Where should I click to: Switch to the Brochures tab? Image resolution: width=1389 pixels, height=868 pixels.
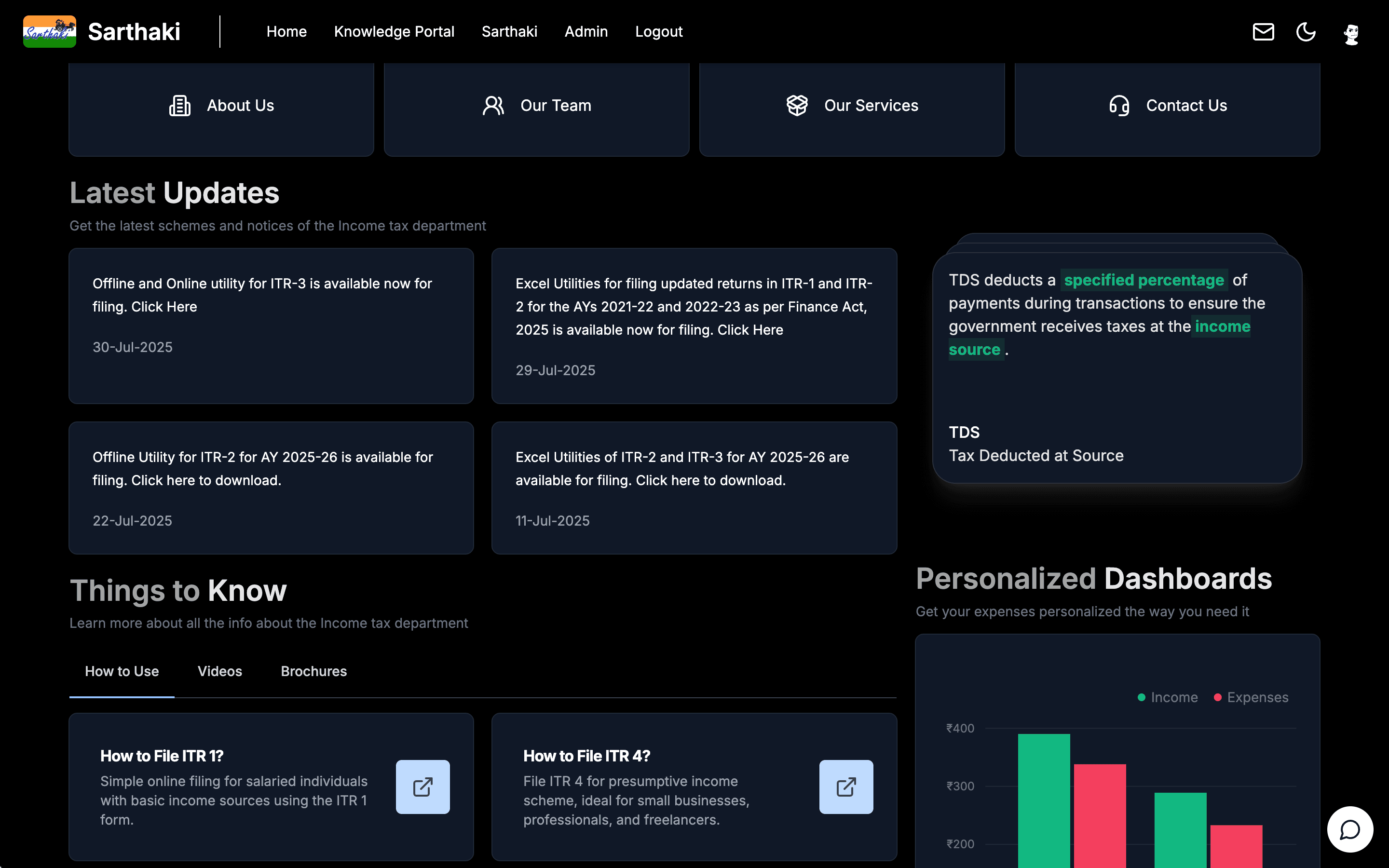click(x=313, y=671)
